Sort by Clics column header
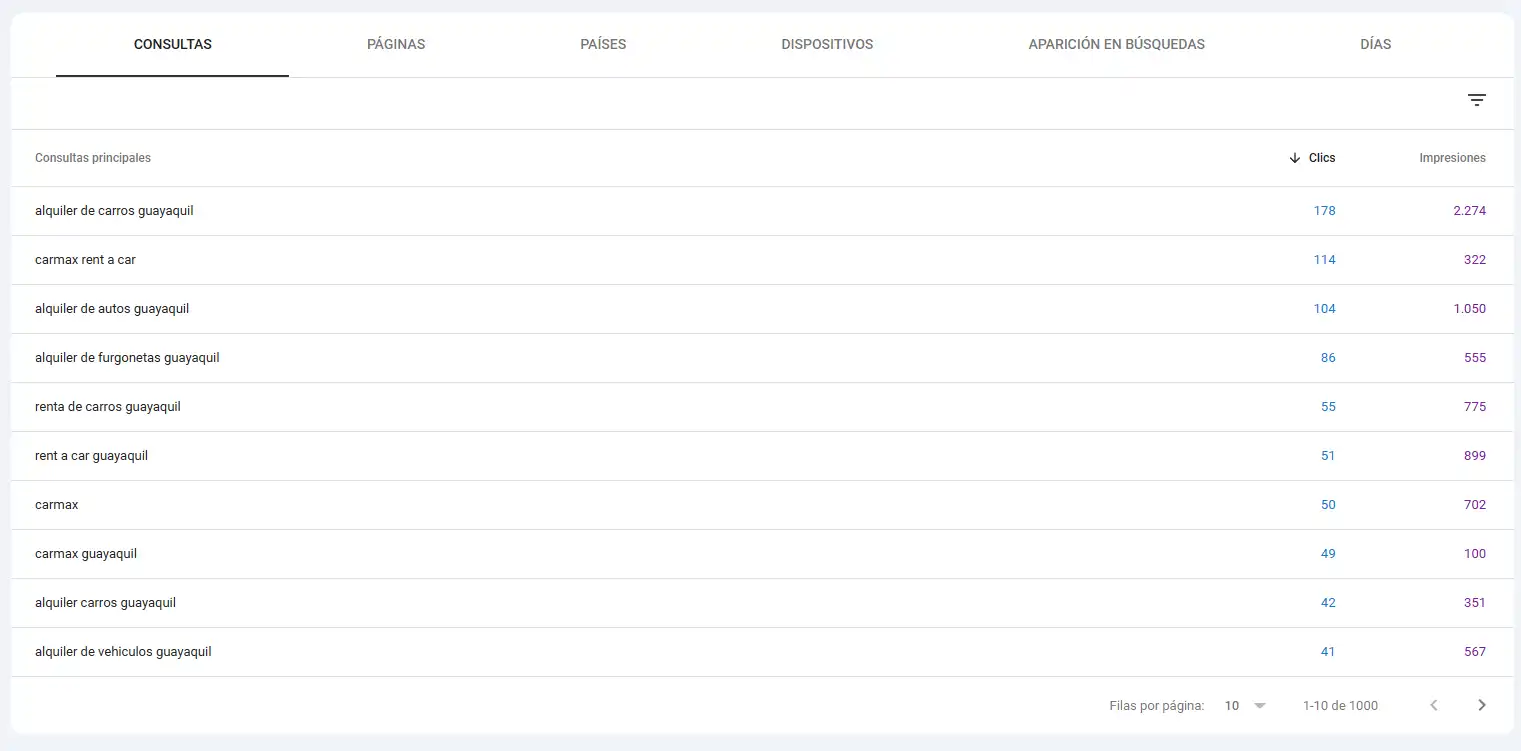 point(1322,158)
